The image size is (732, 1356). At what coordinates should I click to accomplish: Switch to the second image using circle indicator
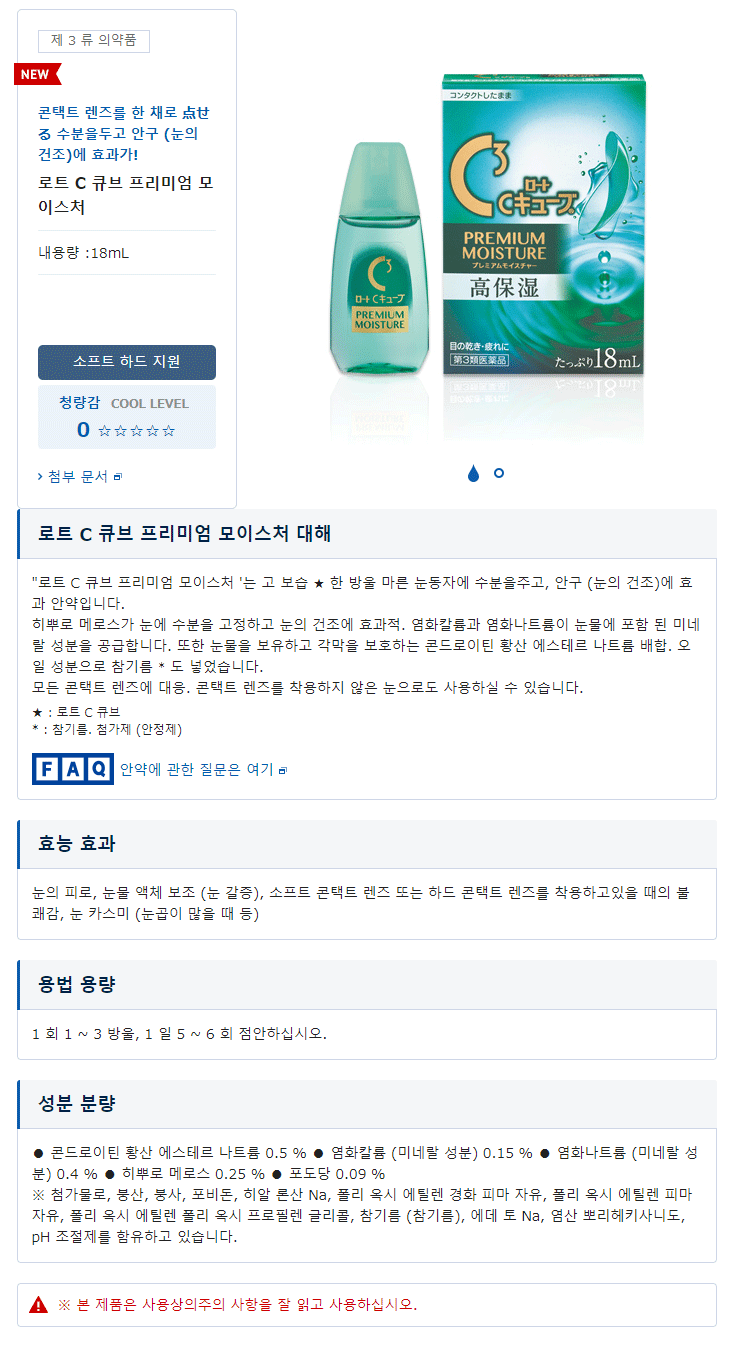pos(499,473)
